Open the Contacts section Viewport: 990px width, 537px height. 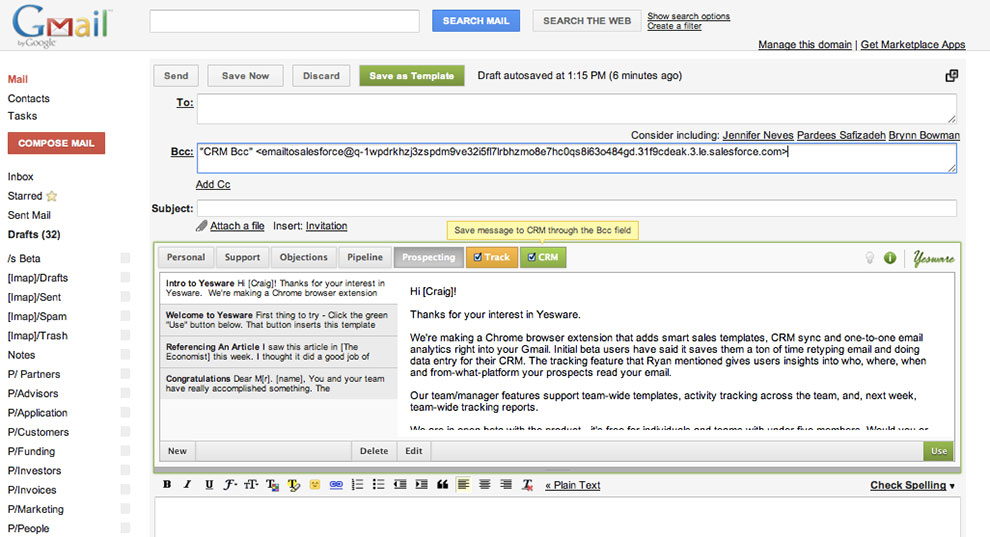pos(28,98)
